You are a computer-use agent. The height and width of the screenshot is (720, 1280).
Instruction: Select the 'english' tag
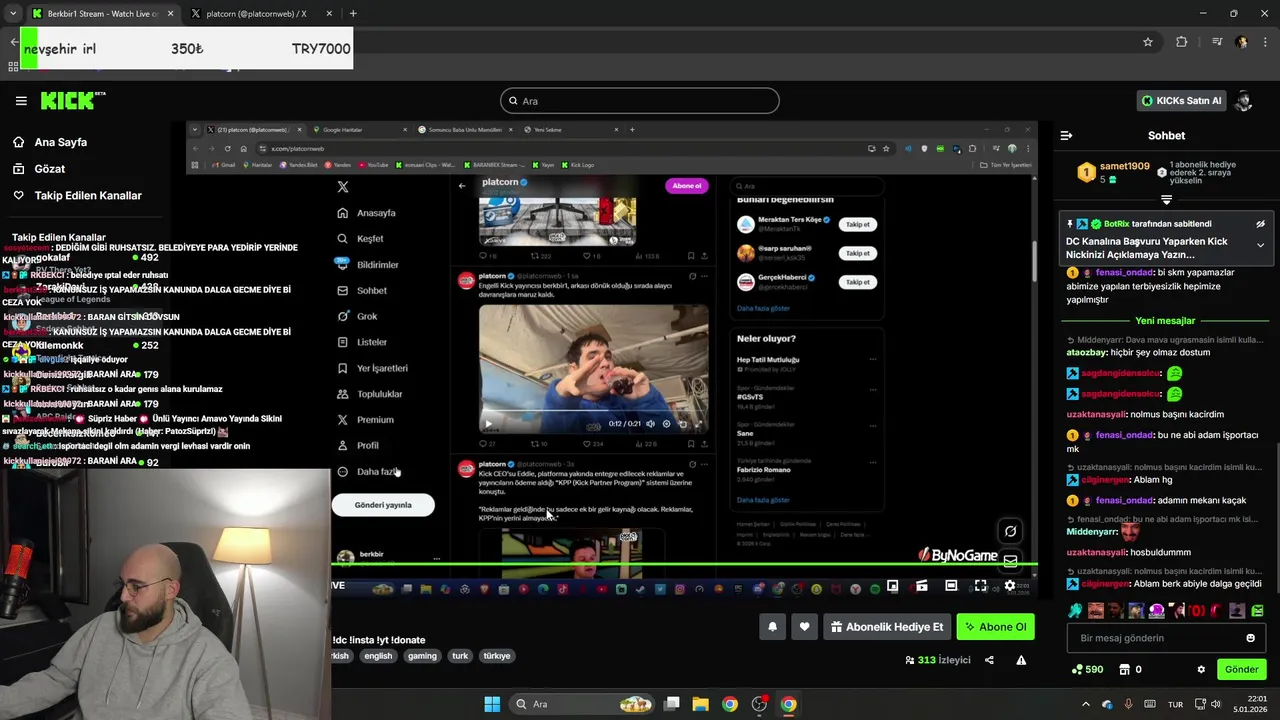pos(378,656)
